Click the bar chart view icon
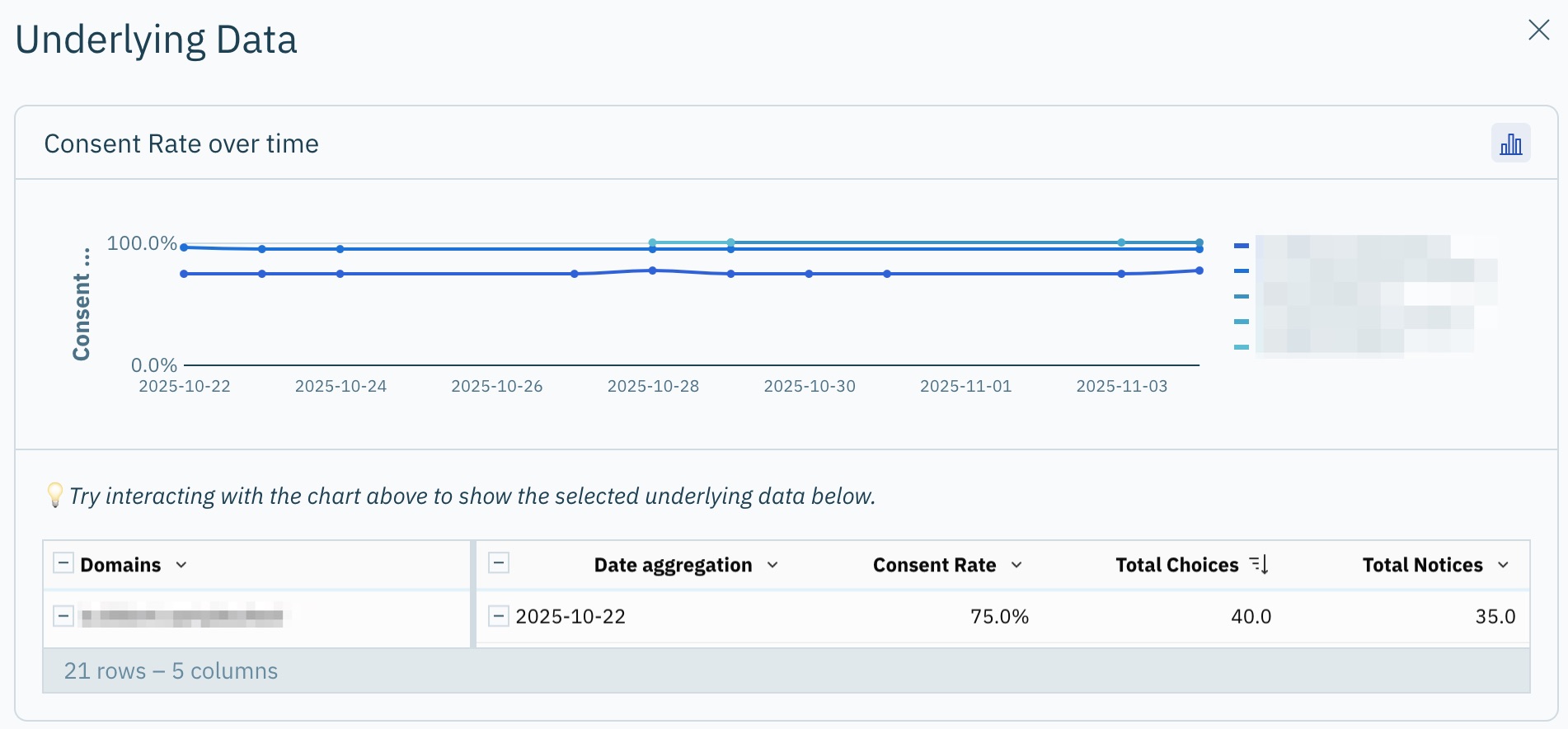 tap(1510, 144)
